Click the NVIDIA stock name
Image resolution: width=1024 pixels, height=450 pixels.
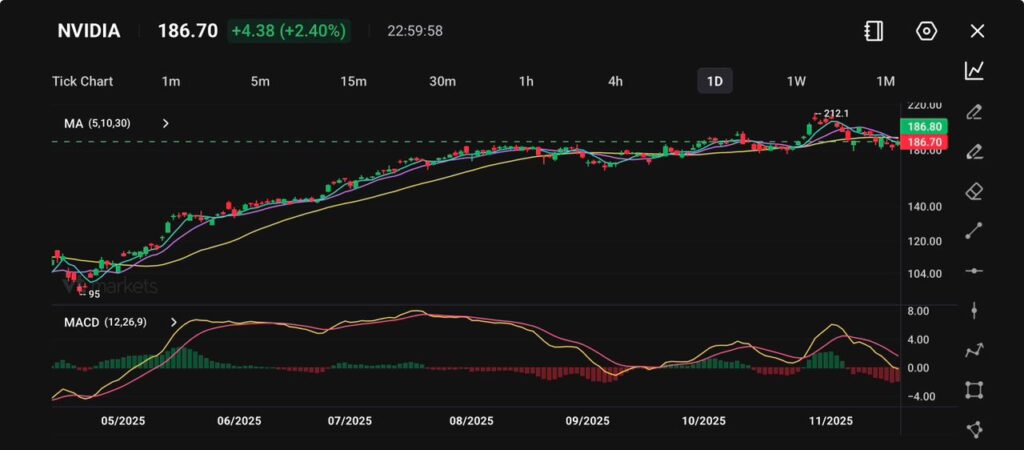coord(88,31)
